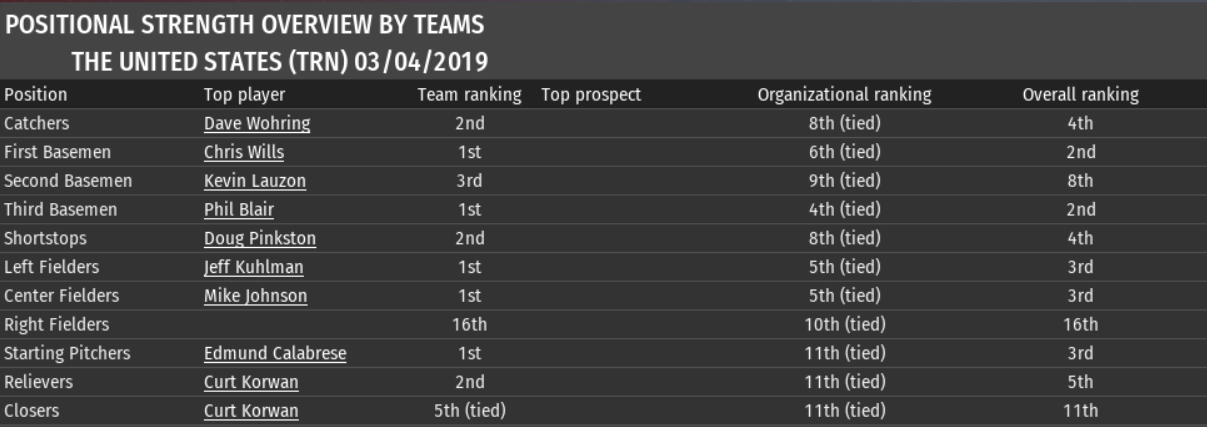
Task: Open Dave Wohring's player profile
Action: point(257,125)
